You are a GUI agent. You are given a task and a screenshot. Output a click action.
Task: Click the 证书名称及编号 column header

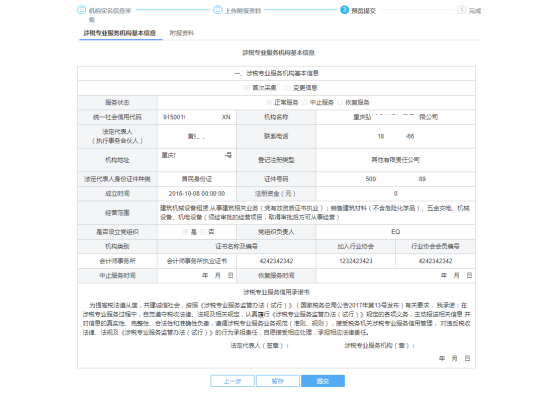[x=237, y=246]
